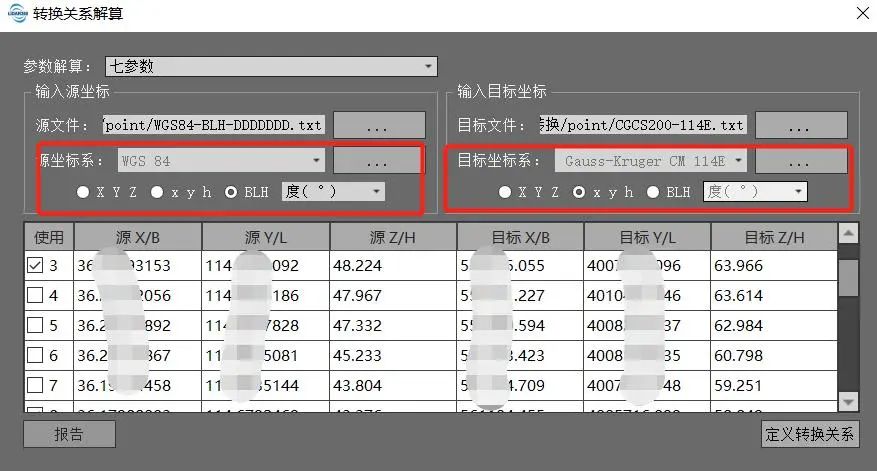The height and width of the screenshot is (471, 877).
Task: Select target x y h radio button
Action: pos(579,192)
